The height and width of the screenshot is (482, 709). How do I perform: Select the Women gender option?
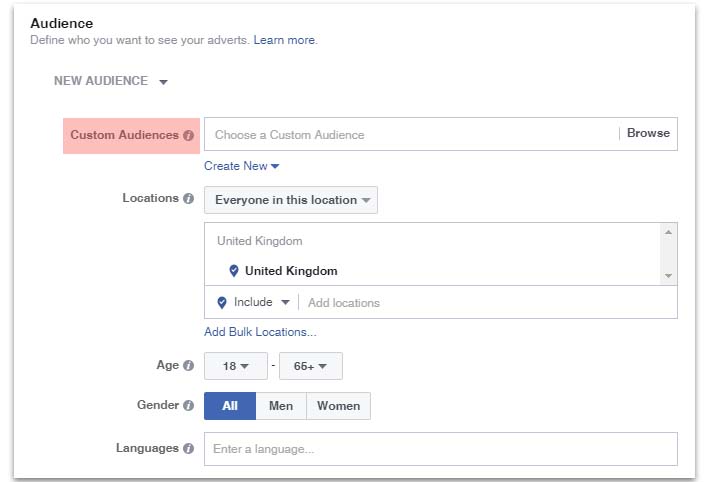point(339,406)
